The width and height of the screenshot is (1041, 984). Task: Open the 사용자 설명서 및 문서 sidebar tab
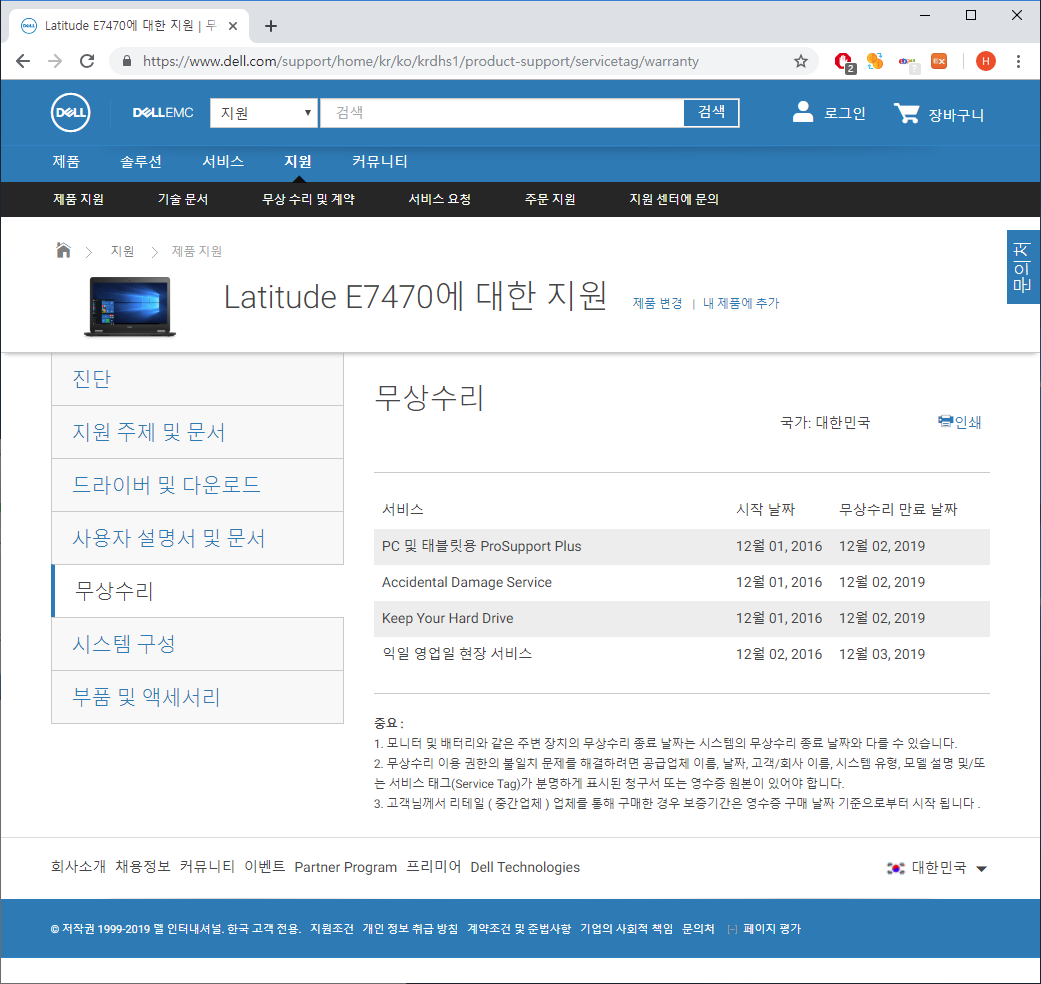pyautogui.click(x=197, y=538)
